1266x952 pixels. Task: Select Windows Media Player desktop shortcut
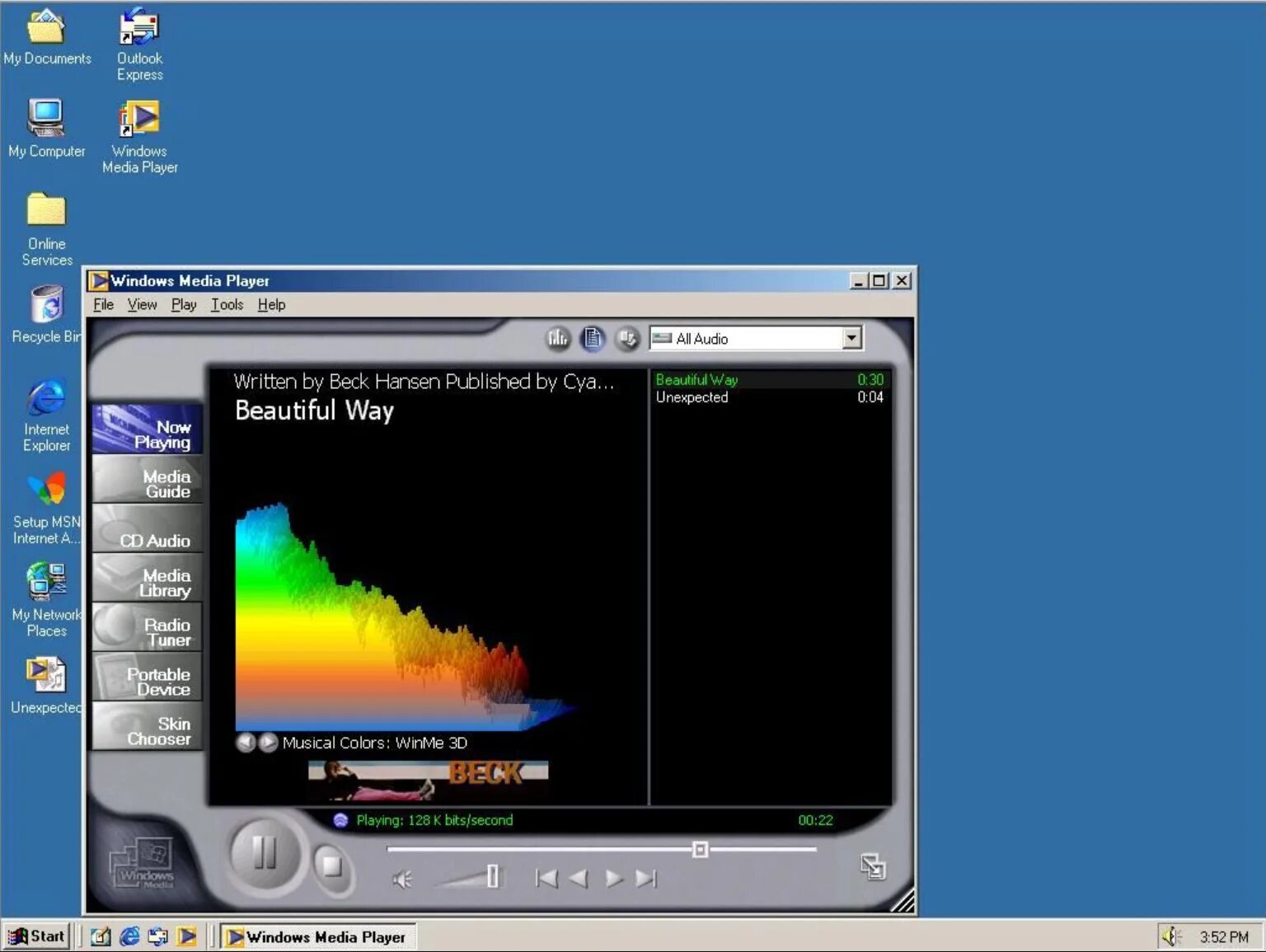click(139, 138)
